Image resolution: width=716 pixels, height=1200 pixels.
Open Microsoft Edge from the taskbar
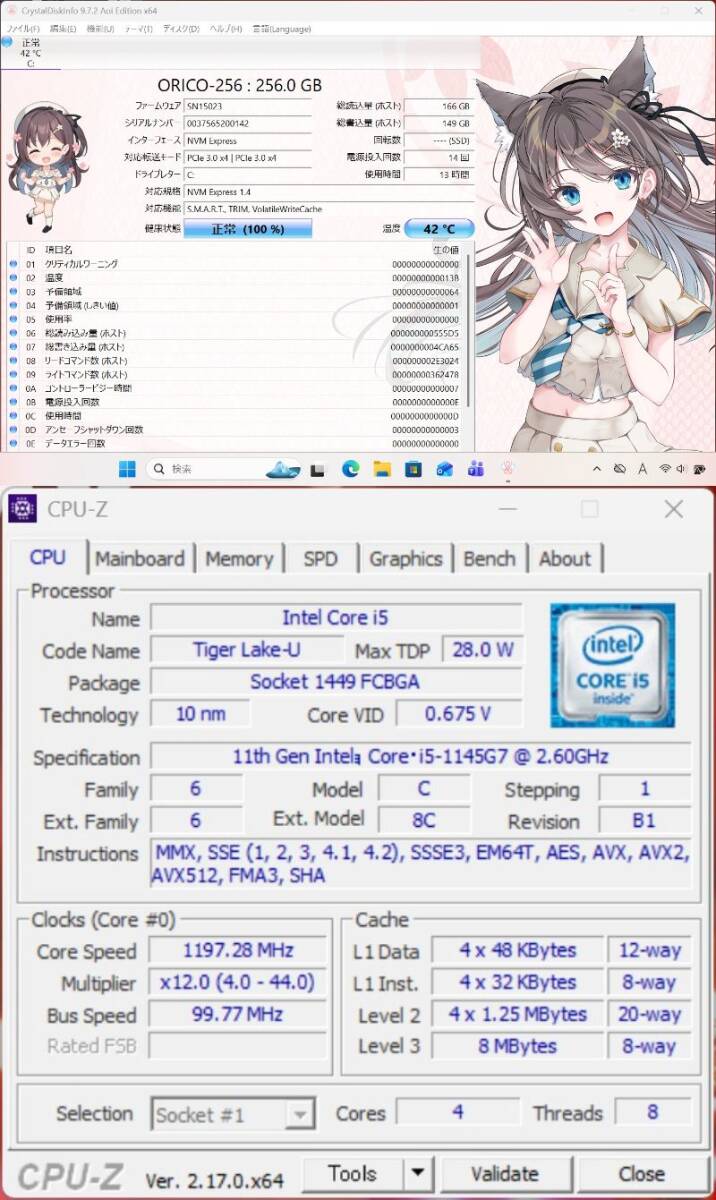[350, 468]
